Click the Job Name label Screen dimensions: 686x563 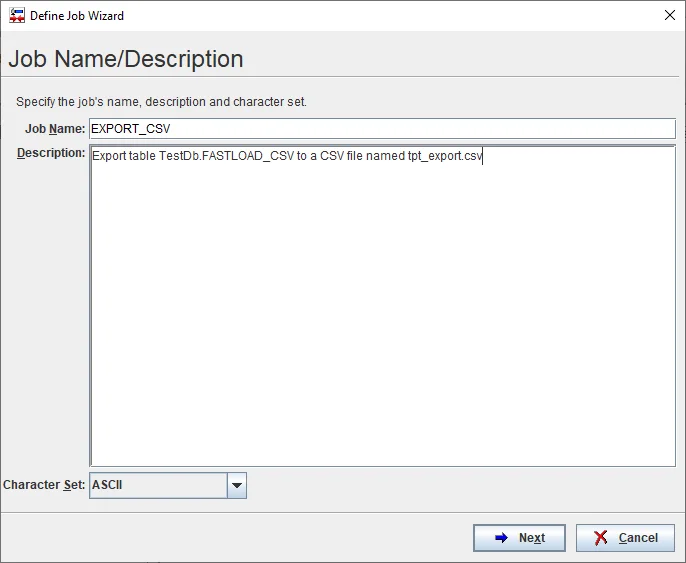tap(55, 129)
